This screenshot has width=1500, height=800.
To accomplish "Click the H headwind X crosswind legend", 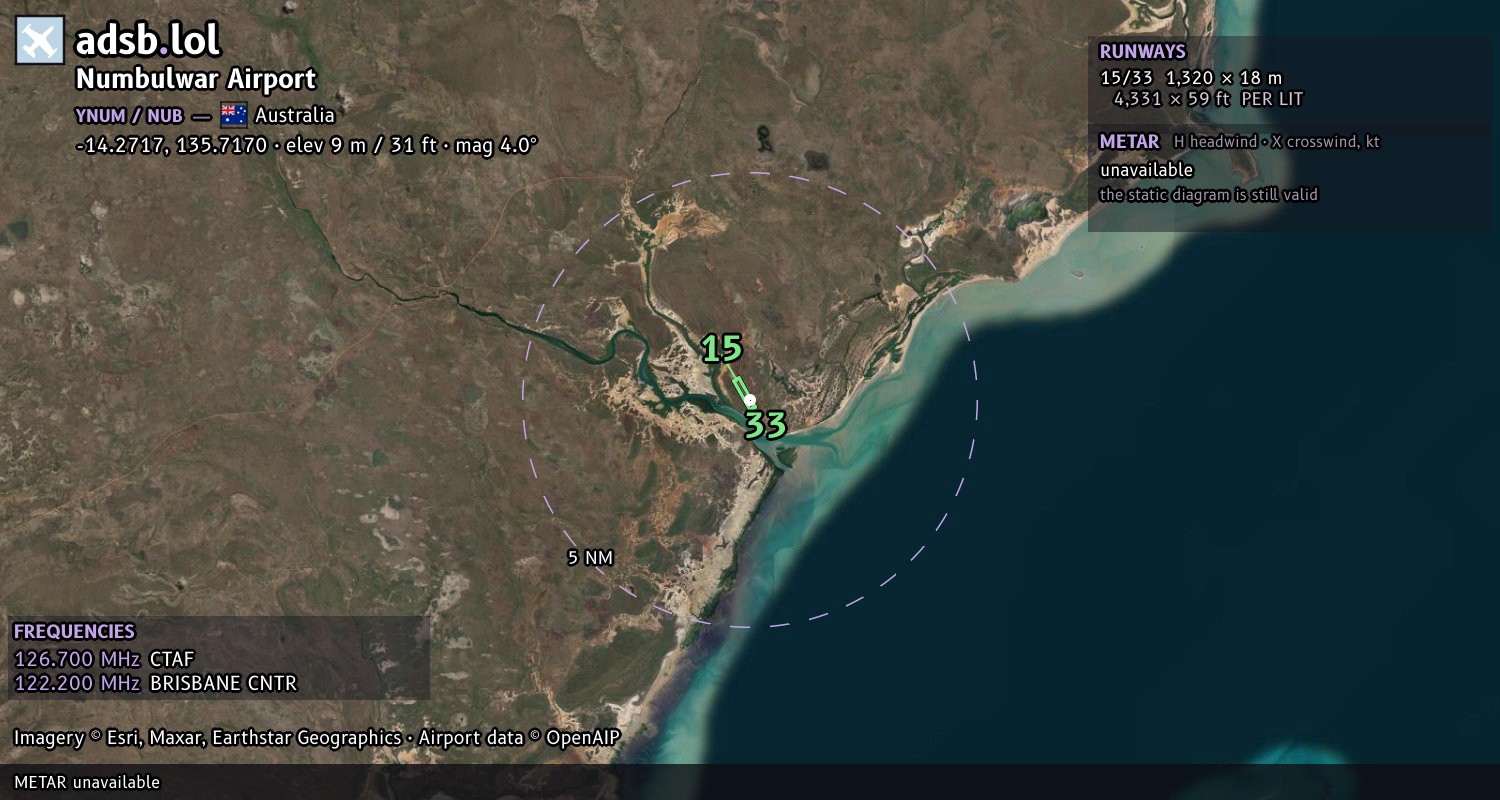I will [1276, 142].
